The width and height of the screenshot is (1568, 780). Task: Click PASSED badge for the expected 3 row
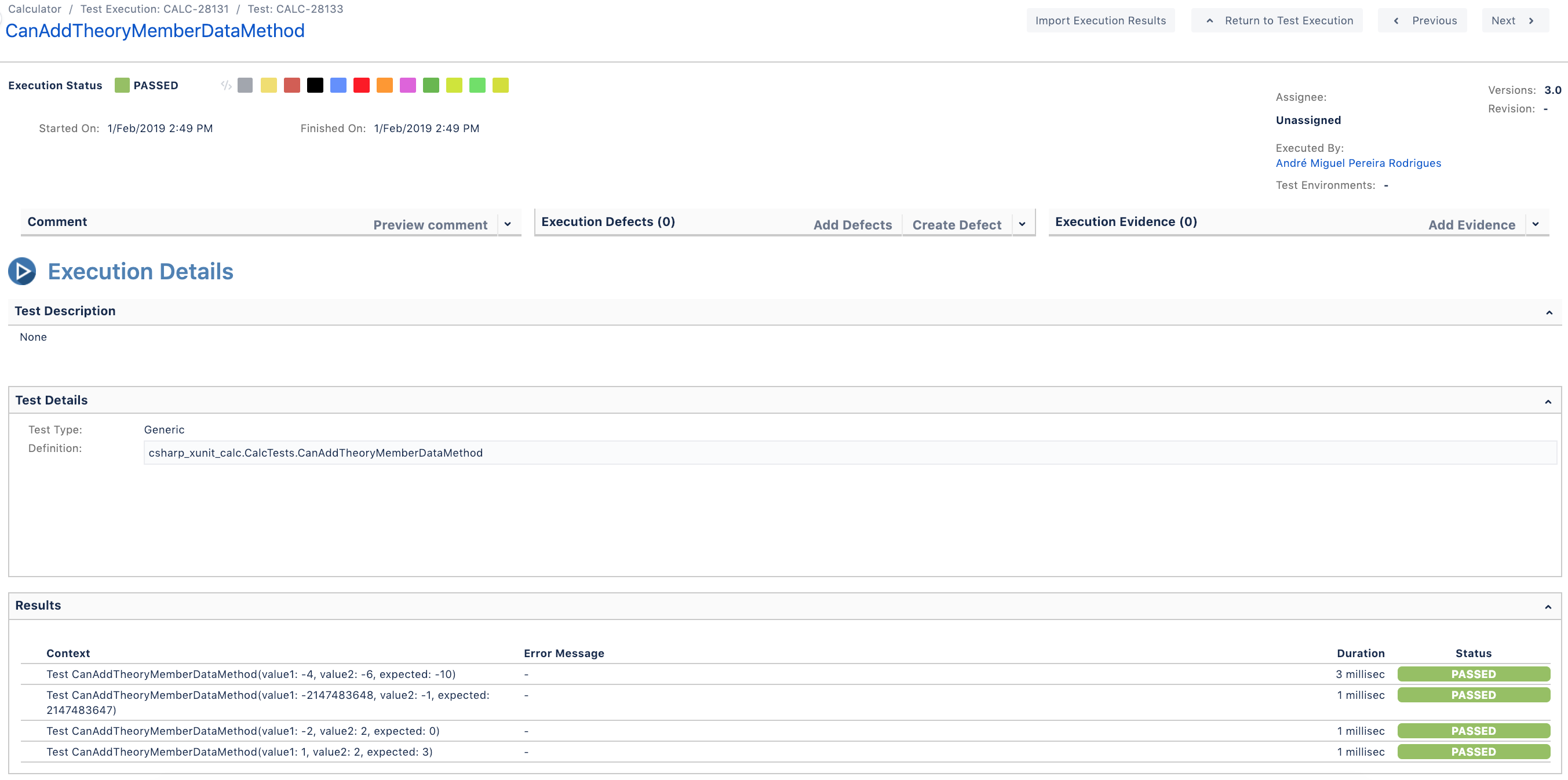(x=1473, y=752)
